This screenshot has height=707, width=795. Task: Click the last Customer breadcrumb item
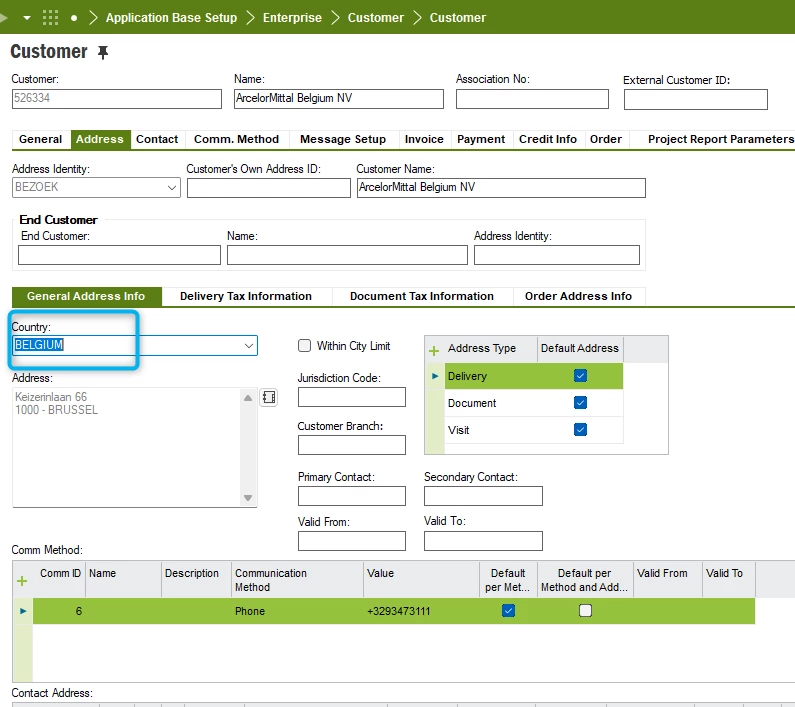[457, 18]
